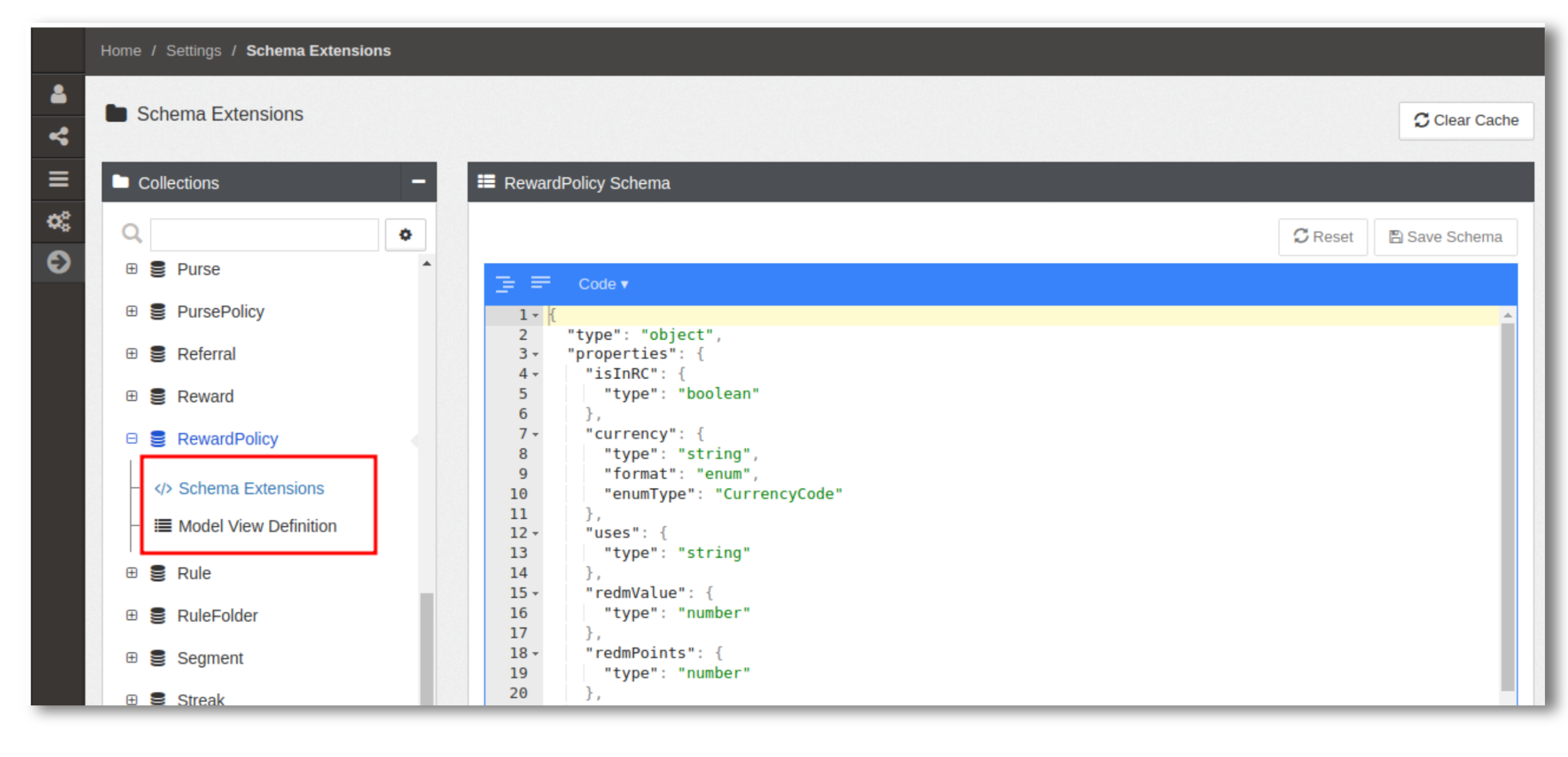Screen dimensions: 1568x757
Task: Click the compact JSON icon in editor toolbar
Action: [x=540, y=282]
